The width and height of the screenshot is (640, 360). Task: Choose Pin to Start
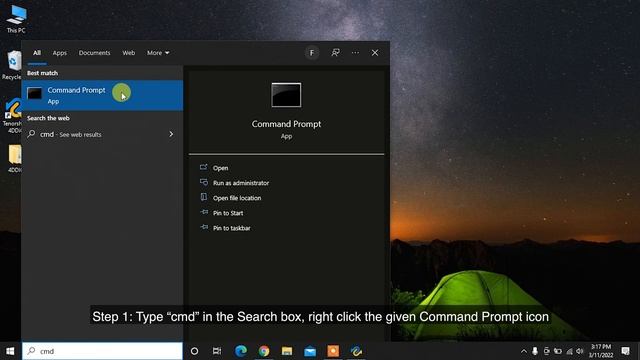coord(228,213)
